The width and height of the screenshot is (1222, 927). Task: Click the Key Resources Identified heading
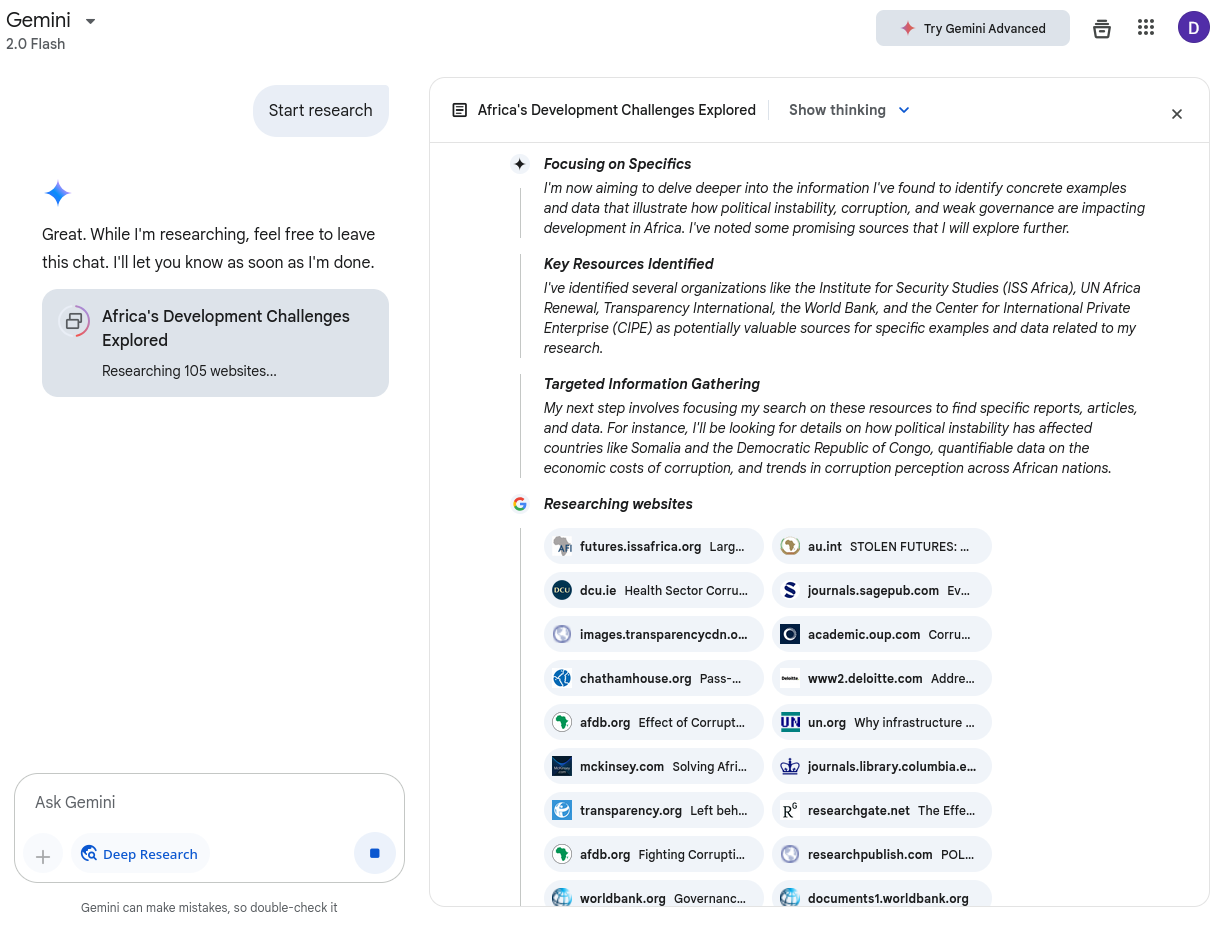(629, 264)
